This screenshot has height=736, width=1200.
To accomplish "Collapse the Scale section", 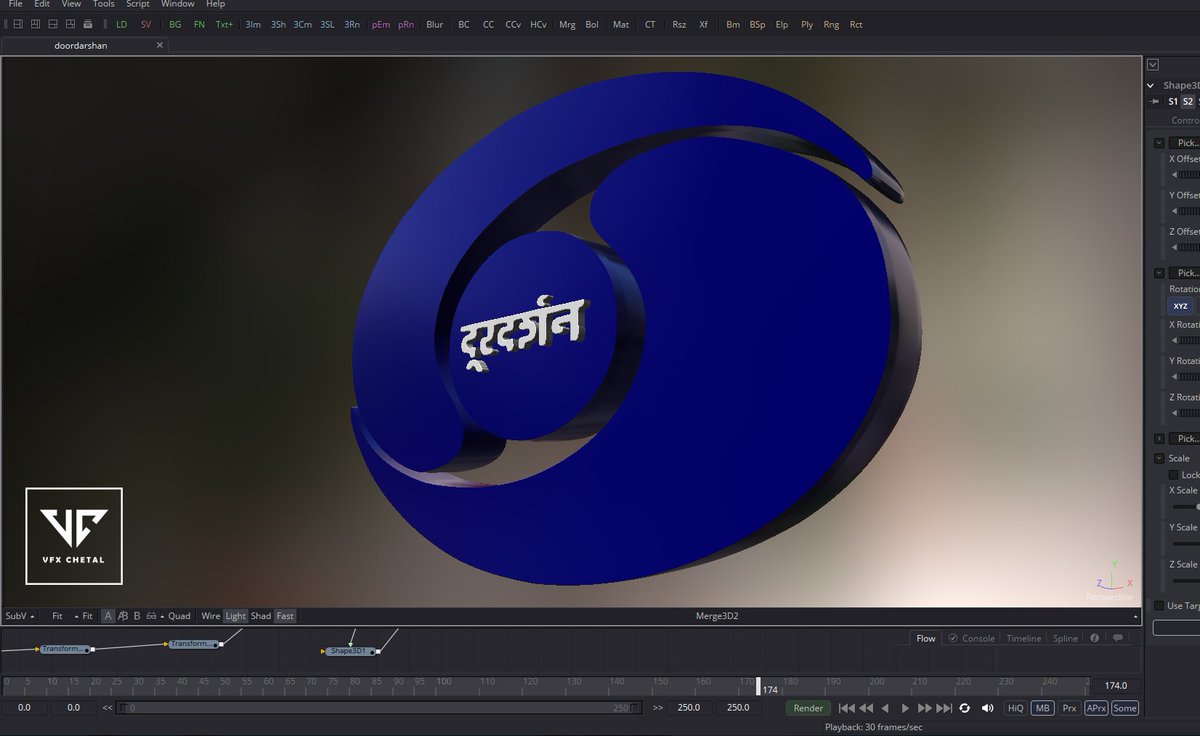I will pos(1160,458).
